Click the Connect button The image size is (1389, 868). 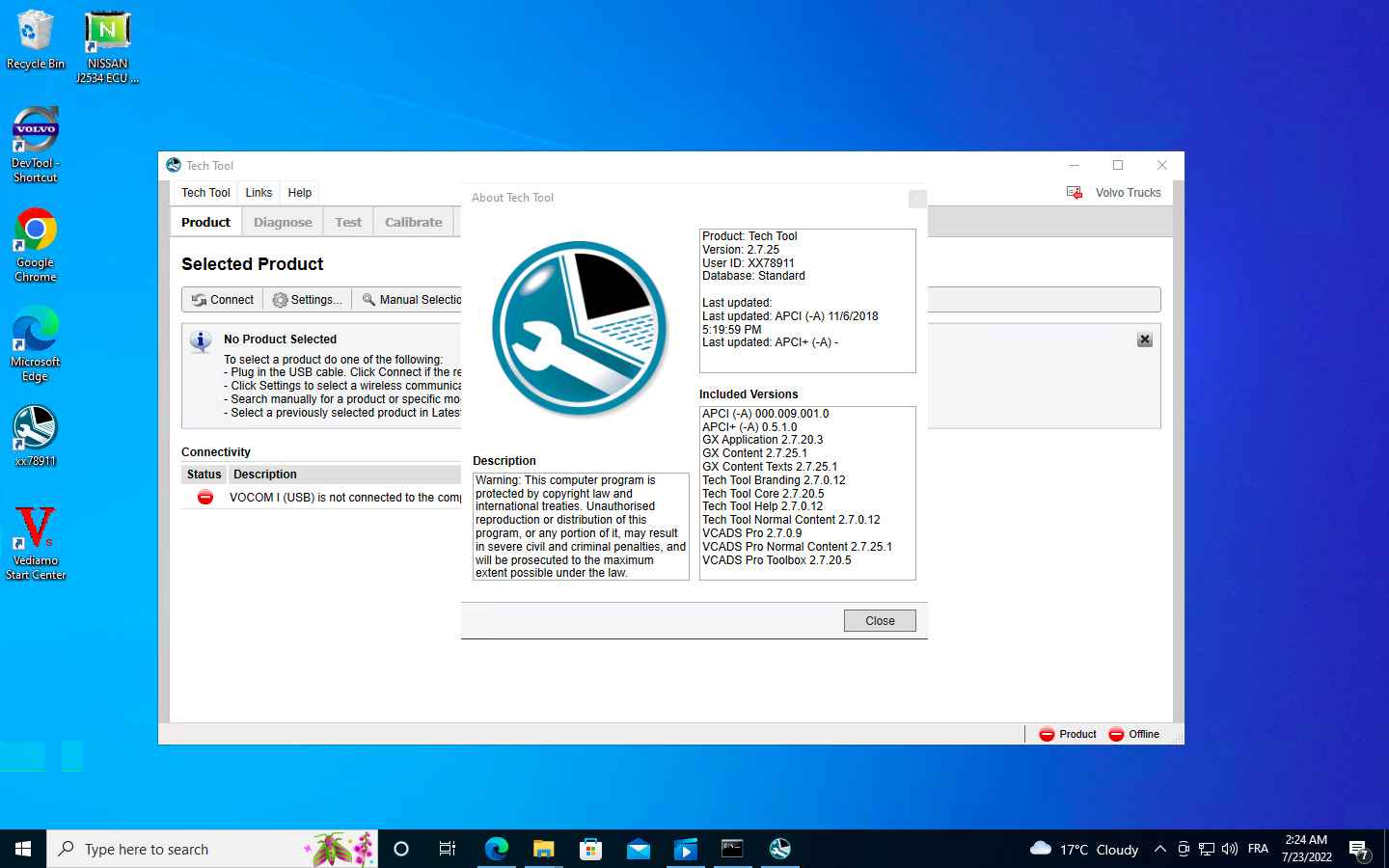[223, 300]
